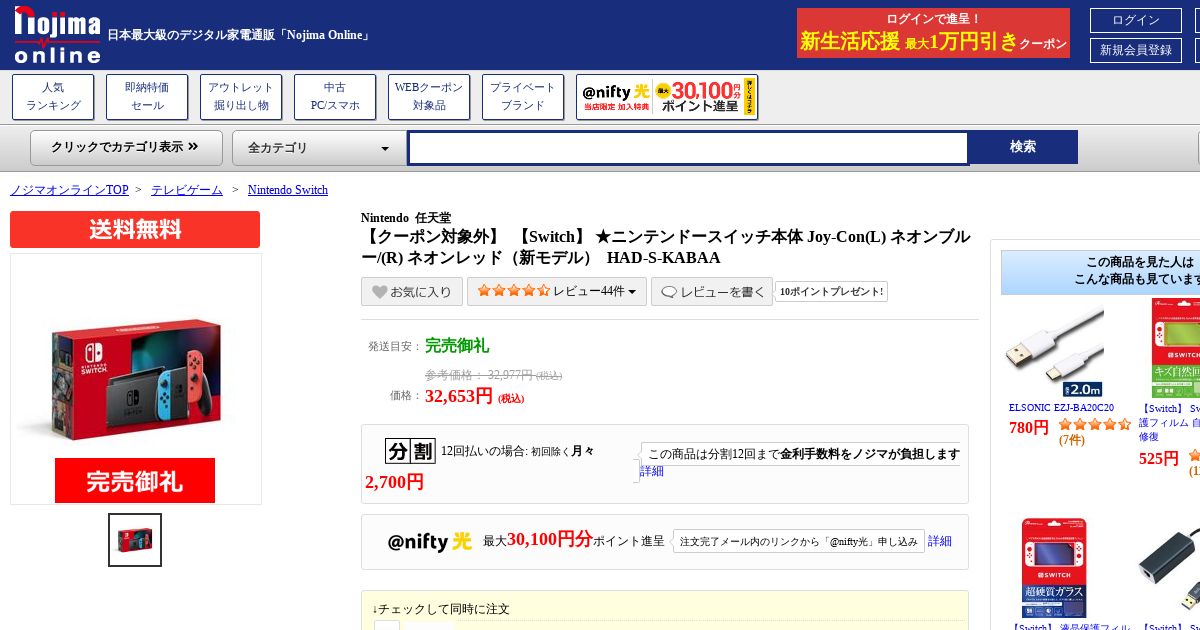Expand クリックでカテゴリ表示 category list
Screen dimensions: 1200x630
tap(126, 147)
